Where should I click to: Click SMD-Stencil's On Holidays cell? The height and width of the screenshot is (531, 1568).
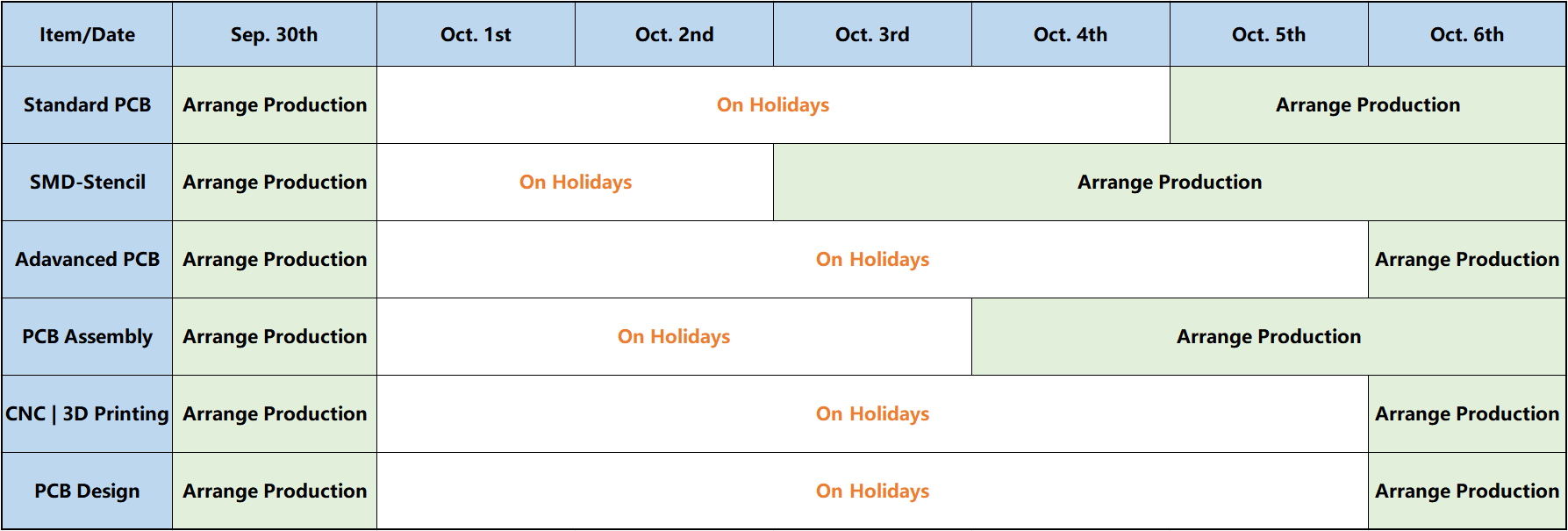click(x=575, y=182)
